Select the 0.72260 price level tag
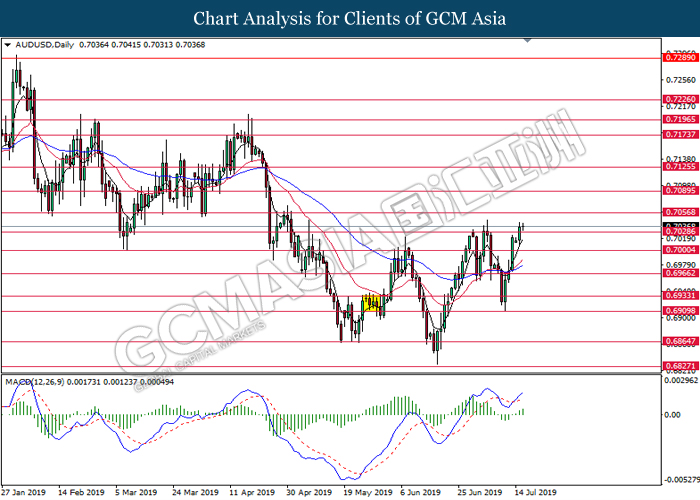 pos(679,100)
